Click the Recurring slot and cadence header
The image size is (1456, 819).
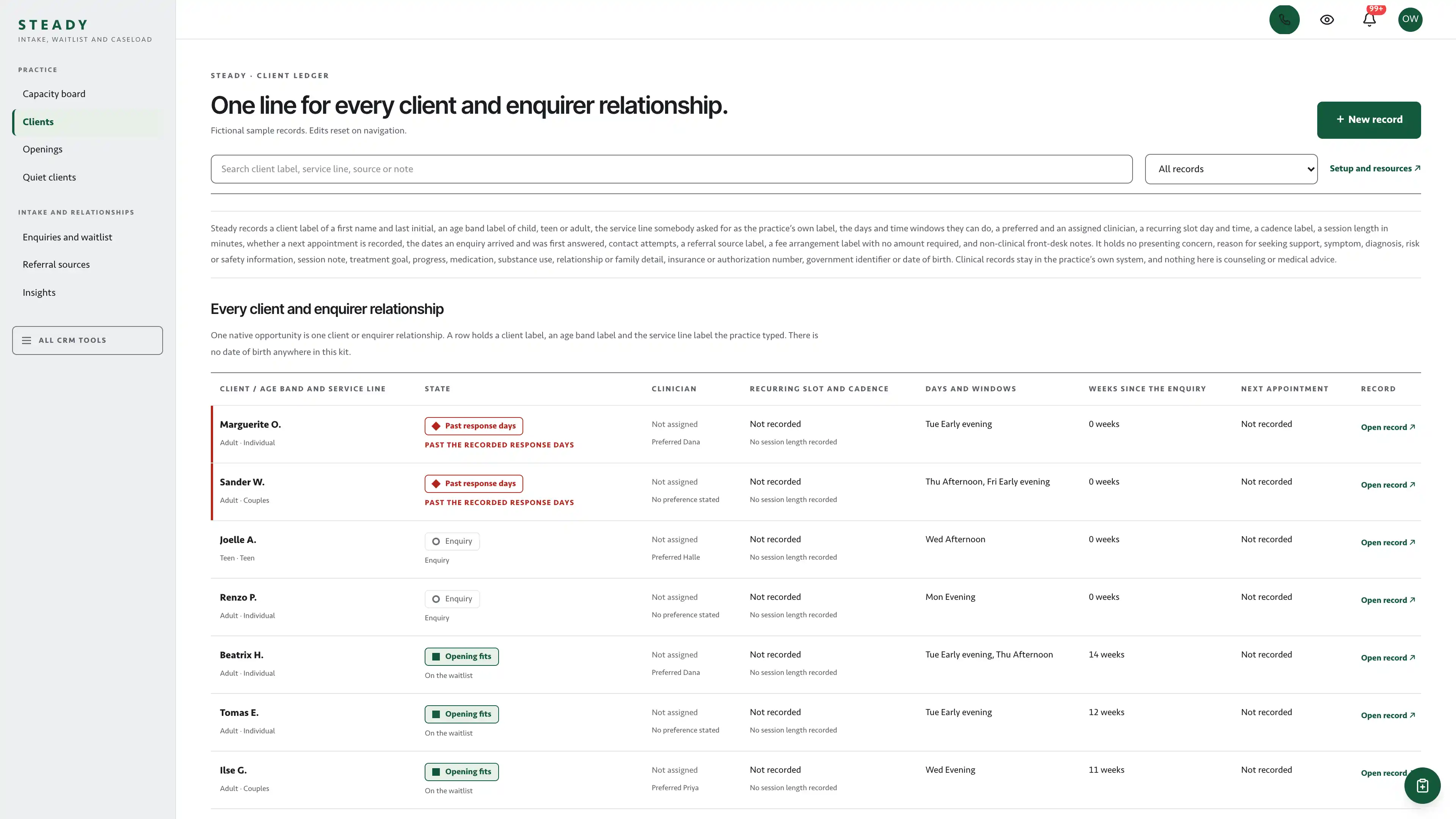coord(819,389)
